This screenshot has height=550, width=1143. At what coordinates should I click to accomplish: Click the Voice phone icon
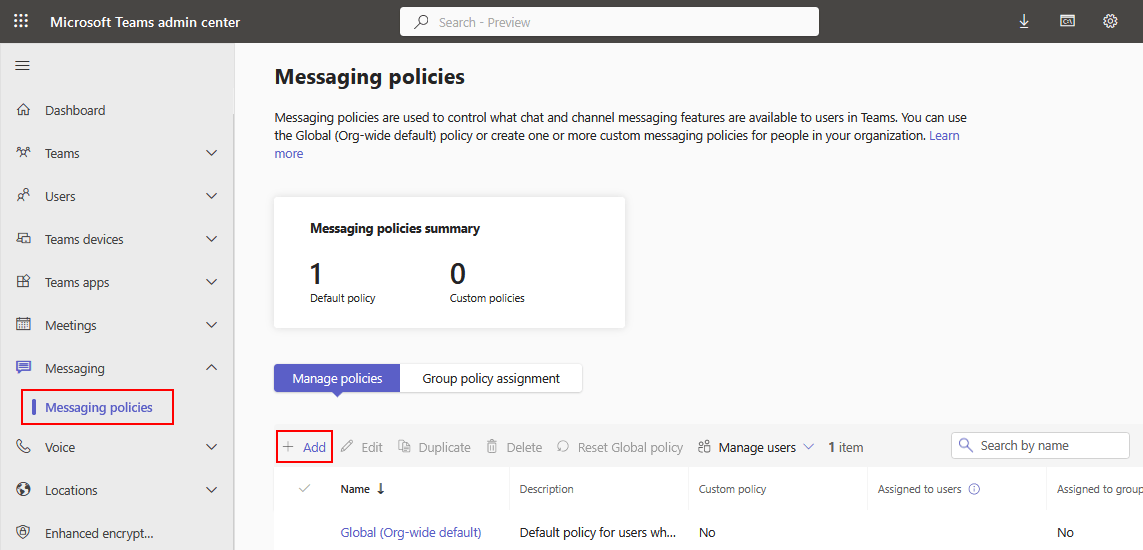(23, 447)
